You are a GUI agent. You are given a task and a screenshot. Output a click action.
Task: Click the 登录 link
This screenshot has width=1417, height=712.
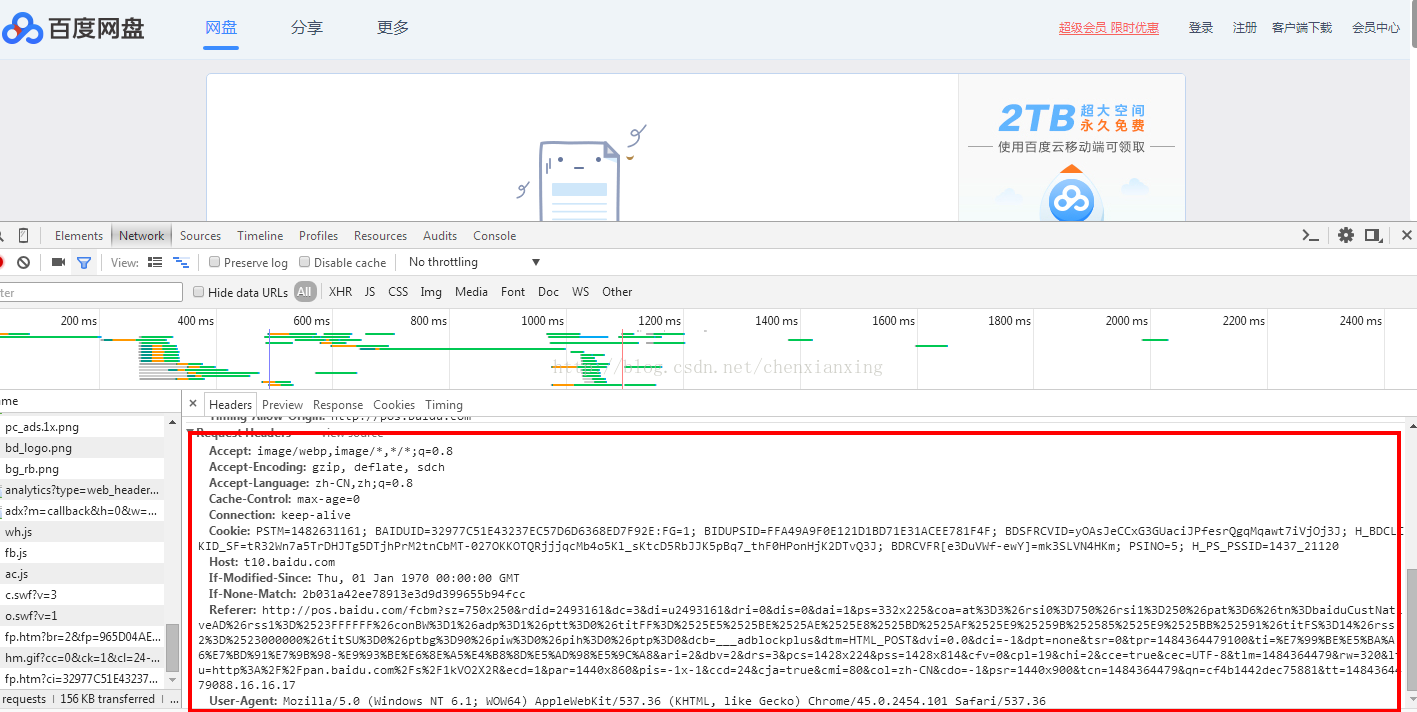coord(1201,28)
